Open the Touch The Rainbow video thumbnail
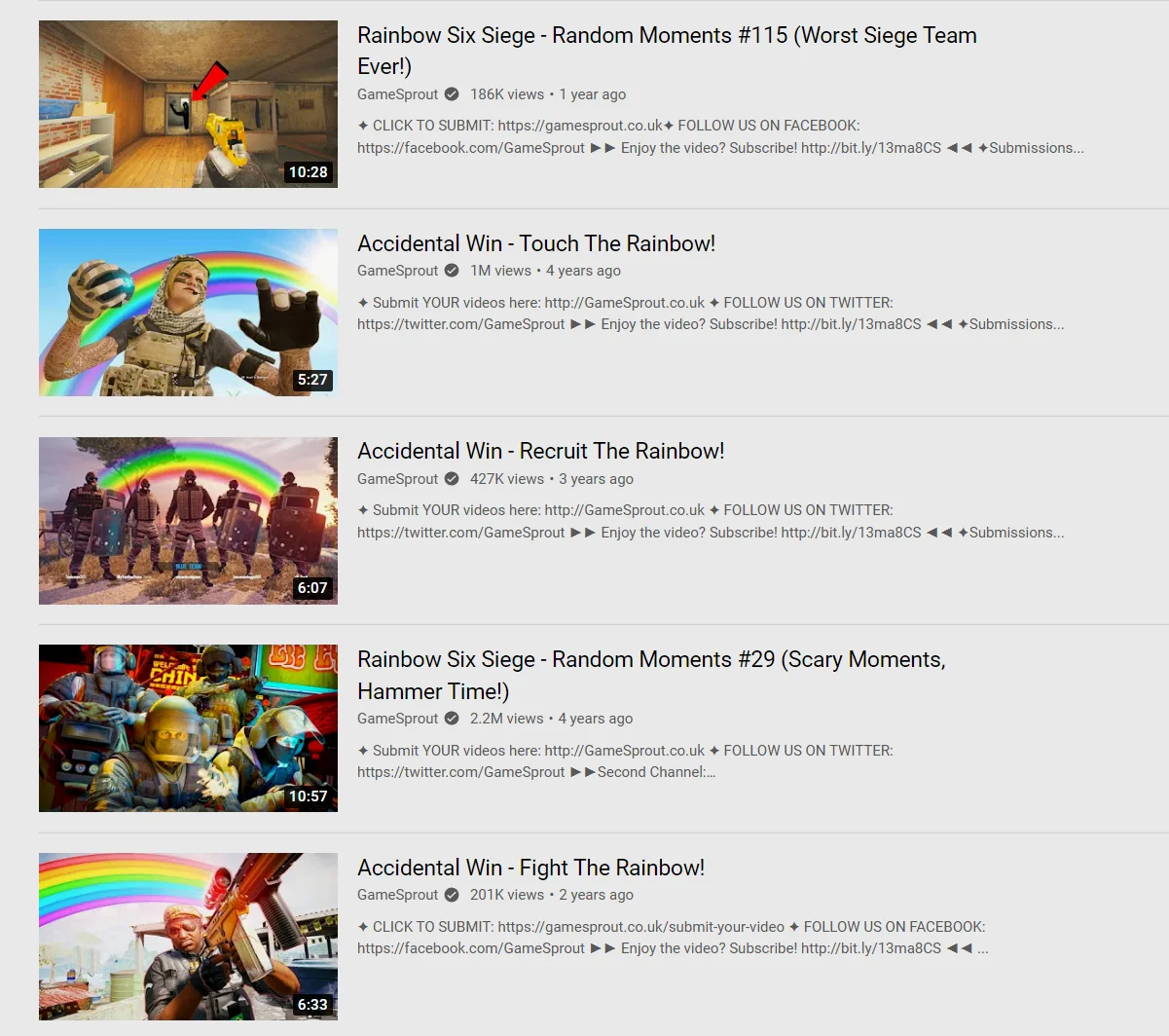 pos(188,313)
